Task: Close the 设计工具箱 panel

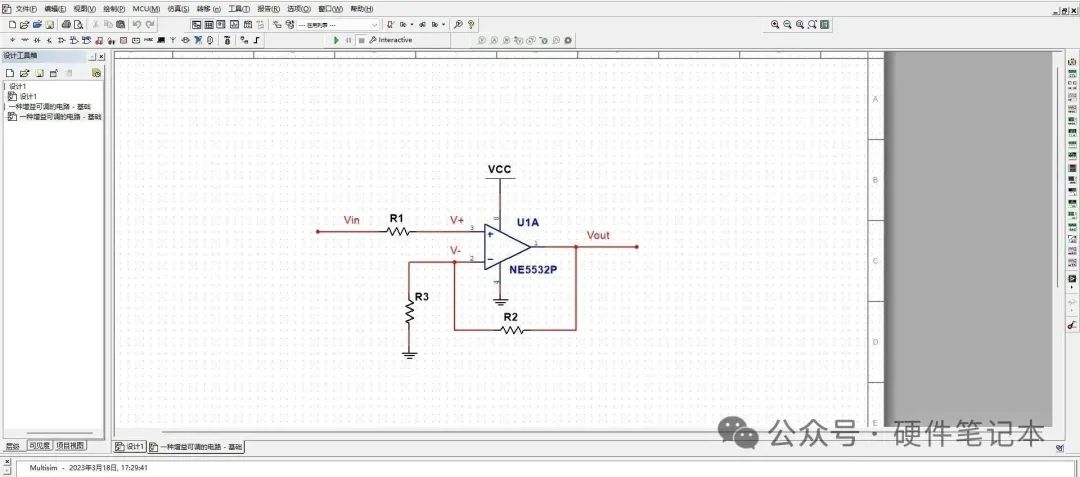Action: tap(100, 57)
